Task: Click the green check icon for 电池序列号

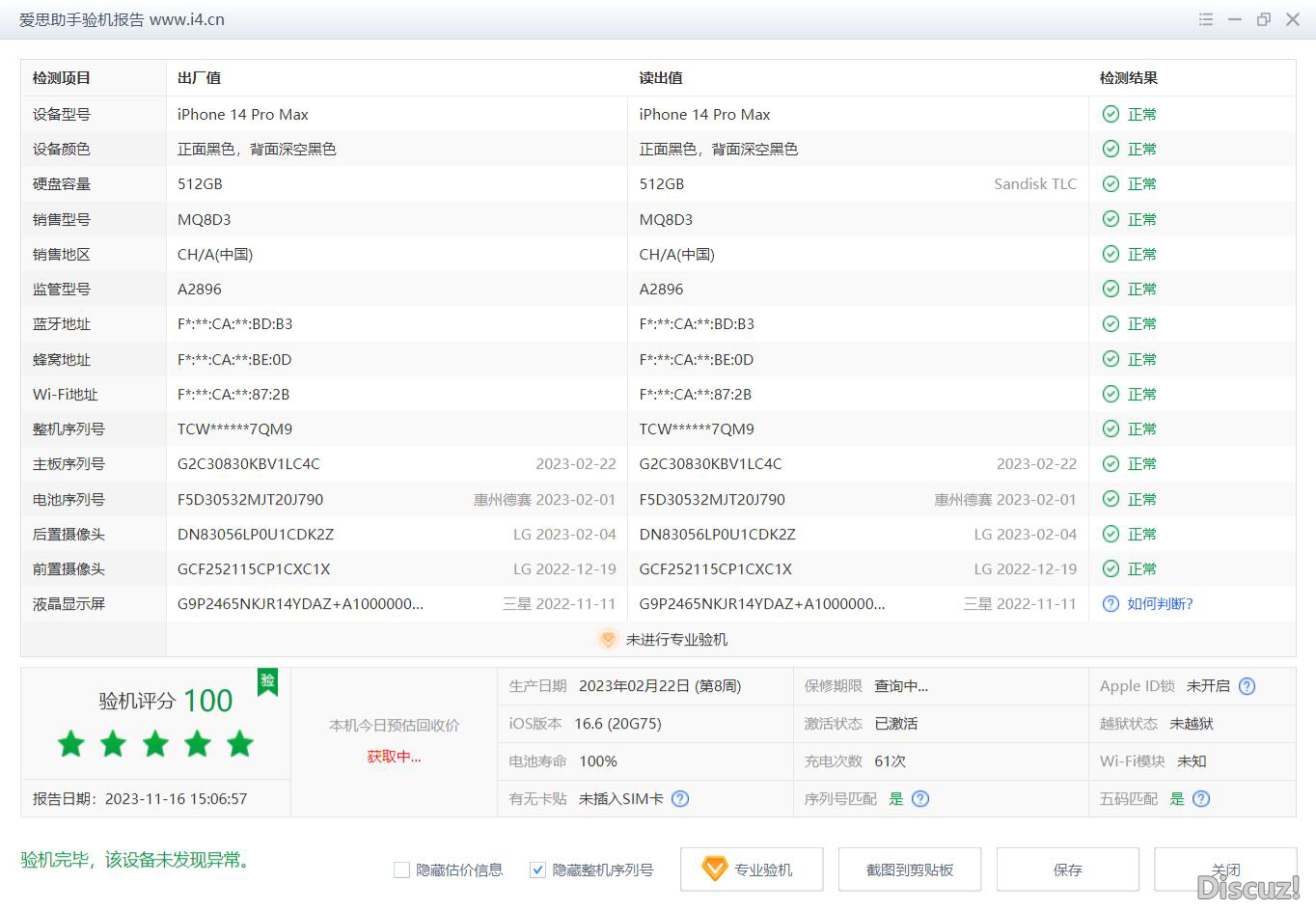Action: pos(1110,499)
